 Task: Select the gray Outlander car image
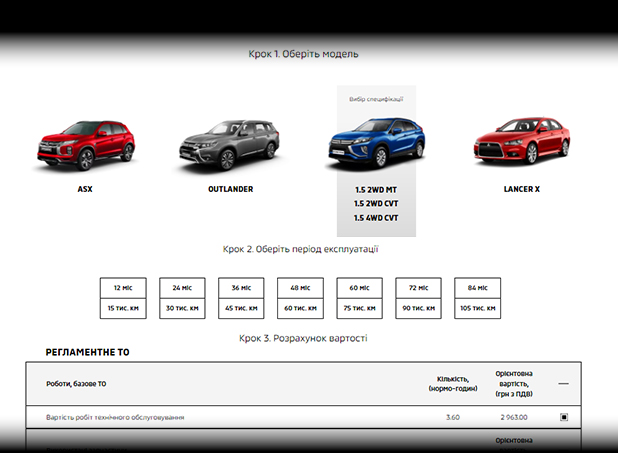pyautogui.click(x=229, y=145)
